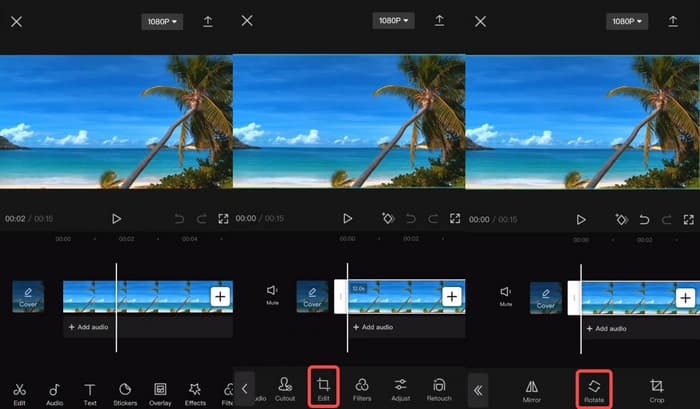The image size is (700, 409).
Task: Open the Stickers panel
Action: tap(125, 390)
